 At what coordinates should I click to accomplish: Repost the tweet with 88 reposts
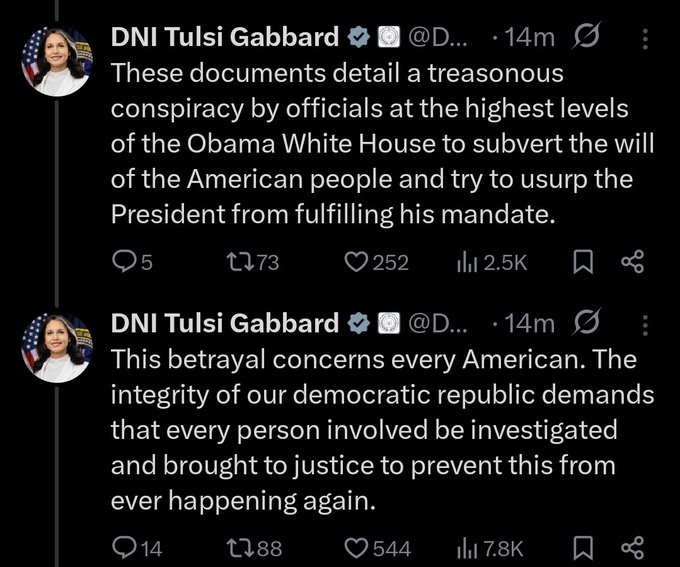[240, 547]
